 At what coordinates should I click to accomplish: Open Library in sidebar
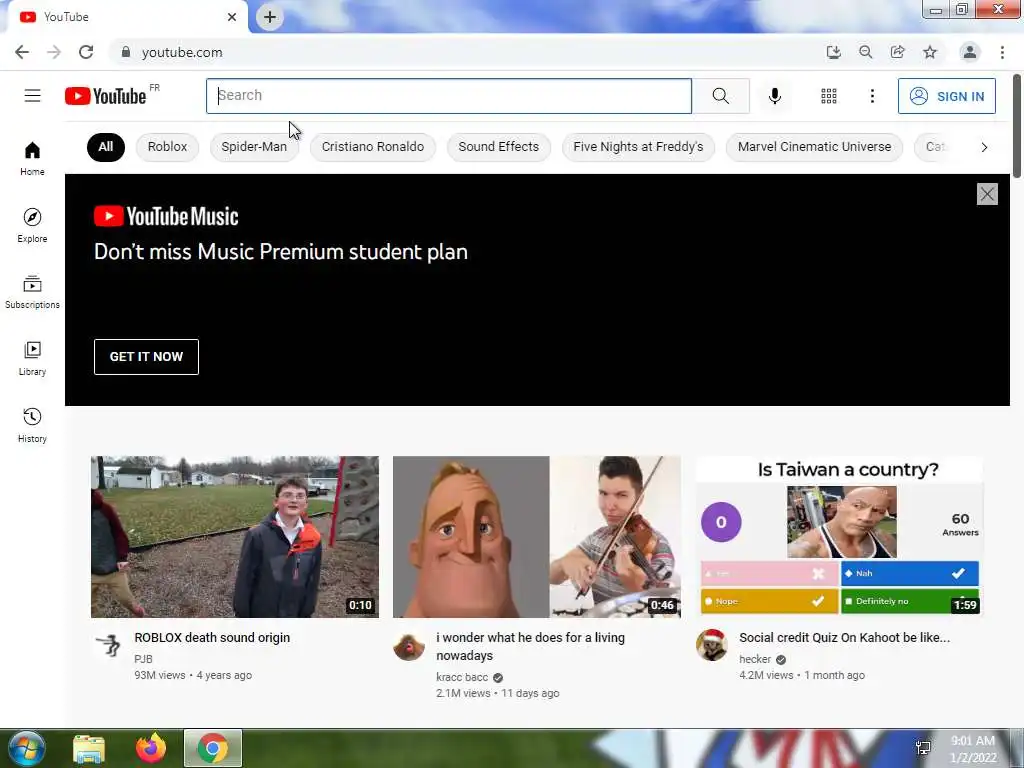[32, 359]
